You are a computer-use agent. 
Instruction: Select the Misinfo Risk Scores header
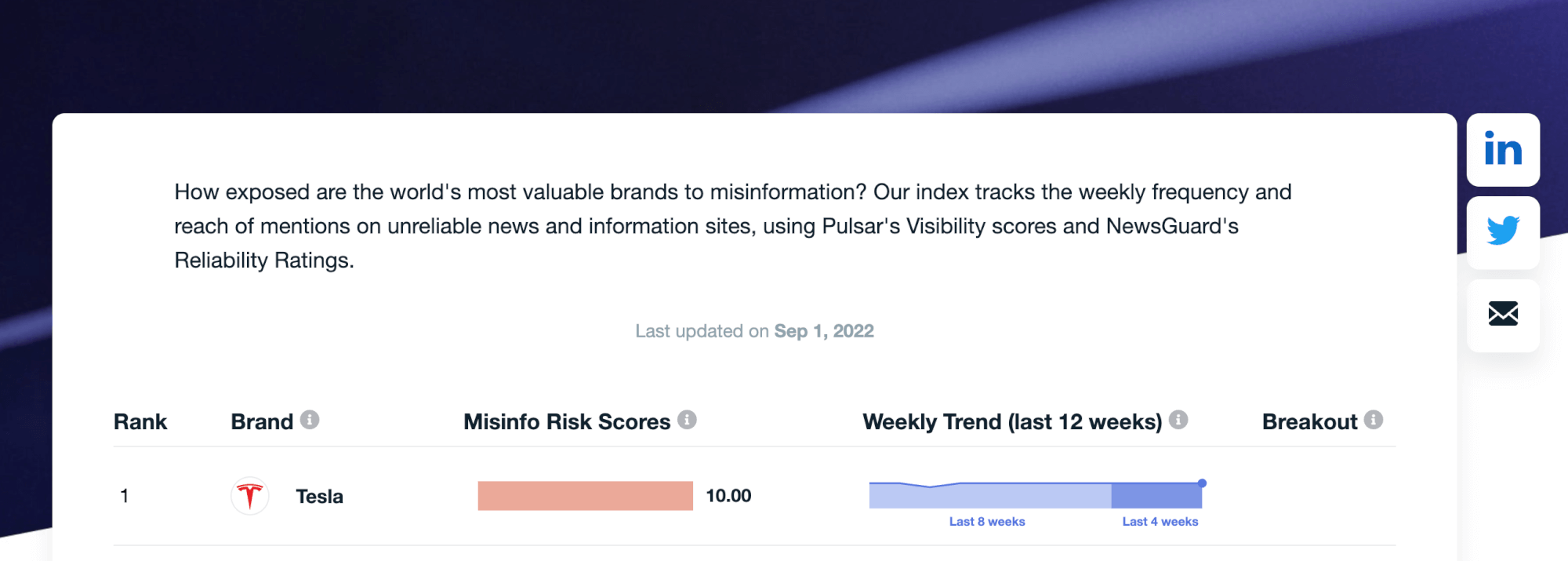566,422
